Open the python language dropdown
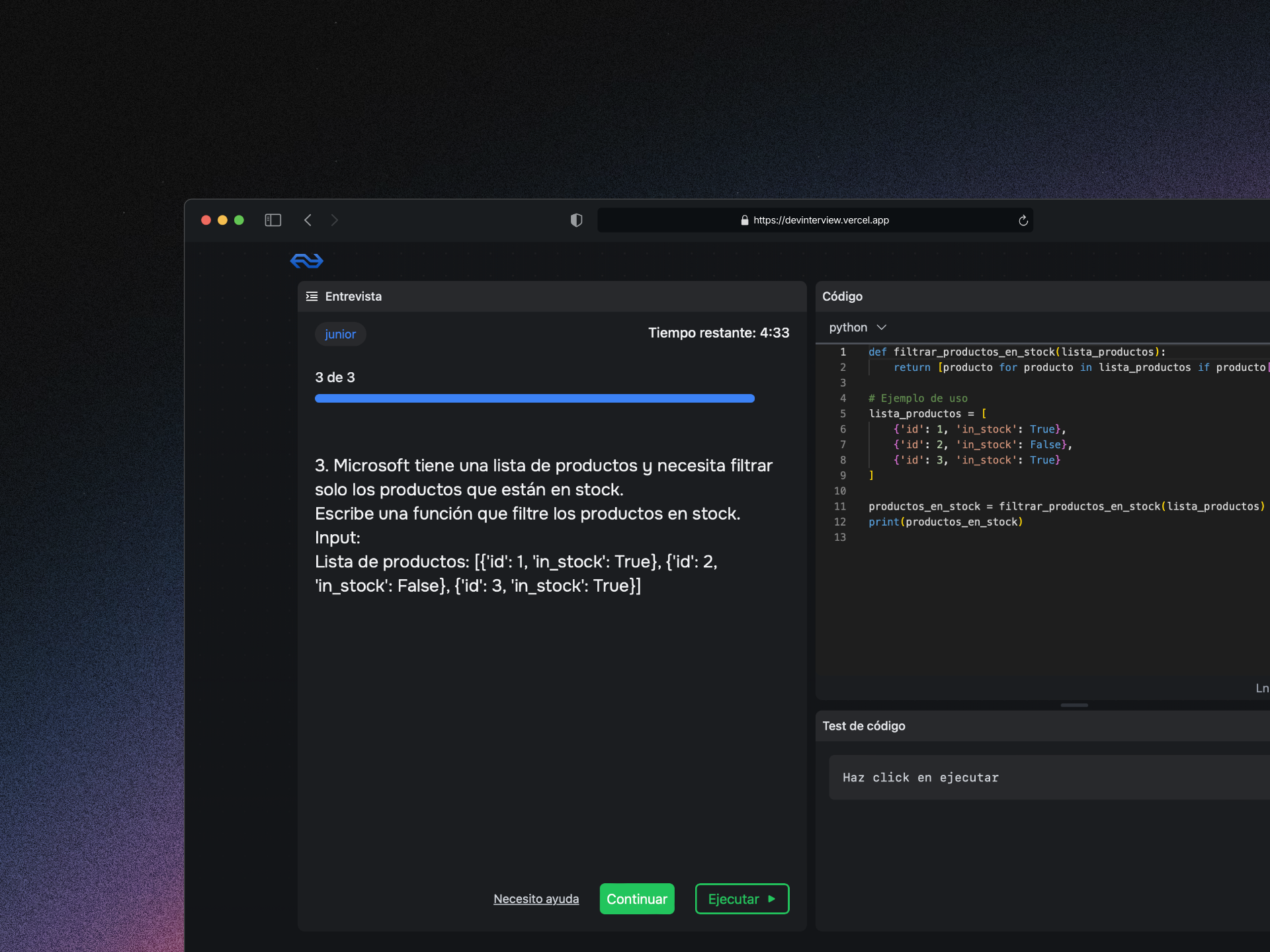1270x952 pixels. 857,327
